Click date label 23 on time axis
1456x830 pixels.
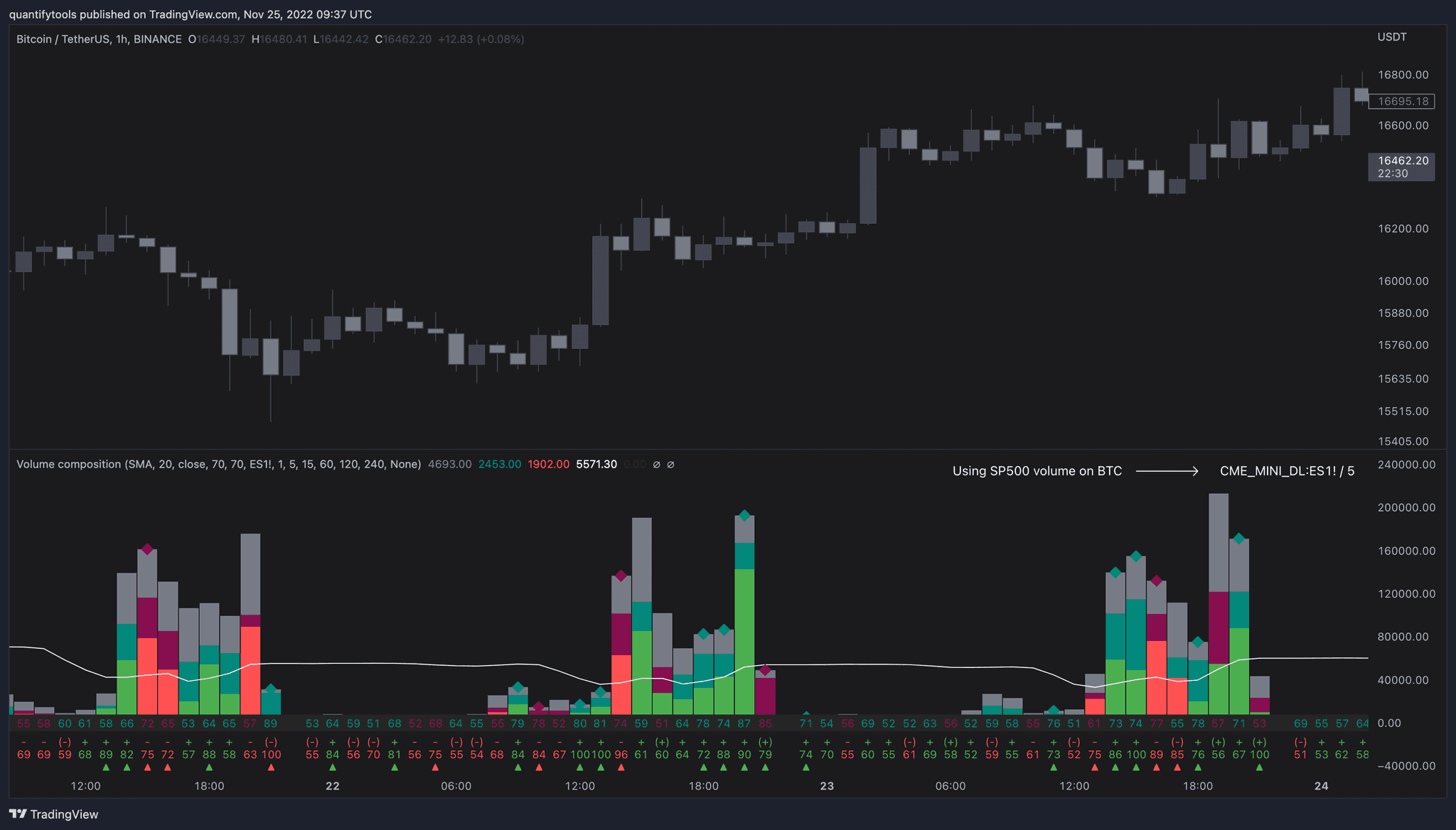pos(827,786)
